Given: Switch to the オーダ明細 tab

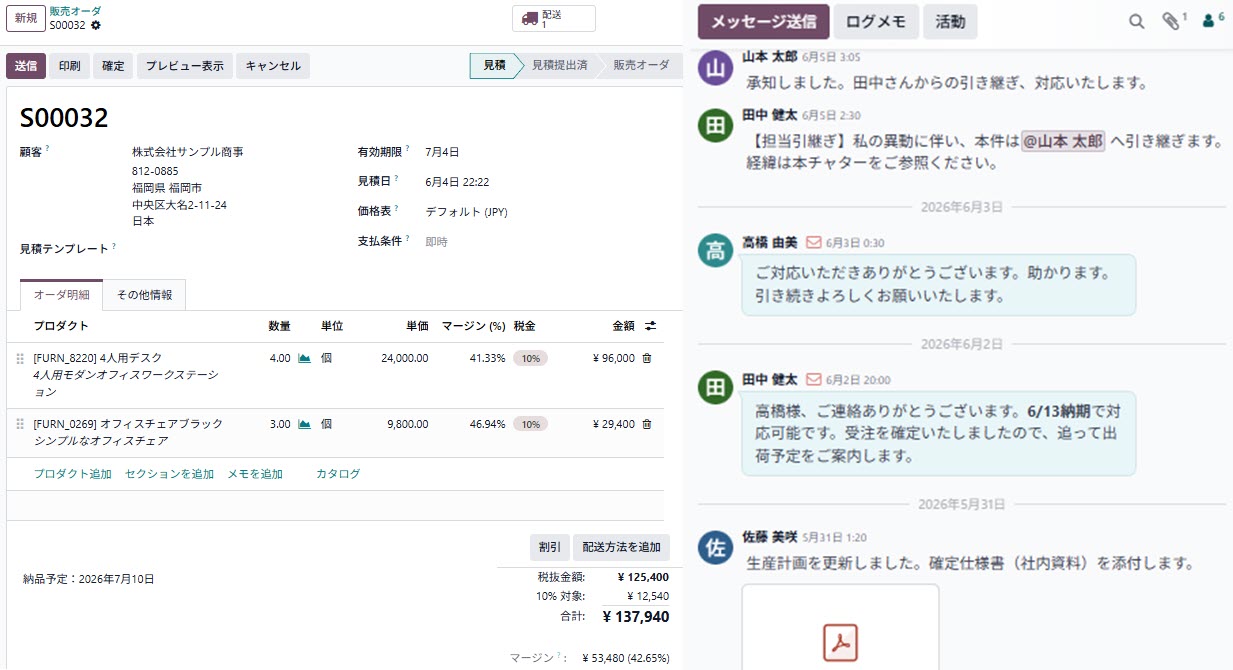Looking at the screenshot, I should (x=61, y=295).
